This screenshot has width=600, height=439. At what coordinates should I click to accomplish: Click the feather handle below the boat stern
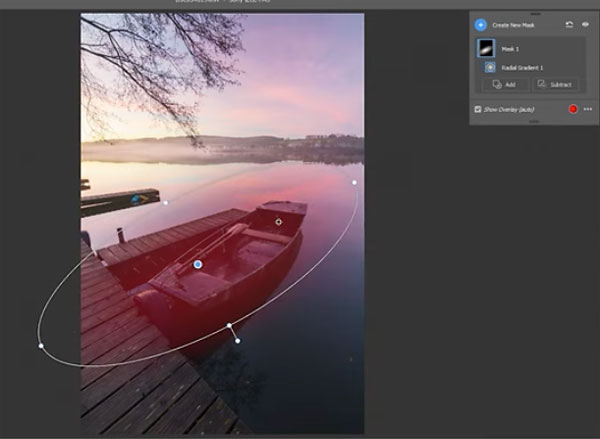tap(238, 341)
